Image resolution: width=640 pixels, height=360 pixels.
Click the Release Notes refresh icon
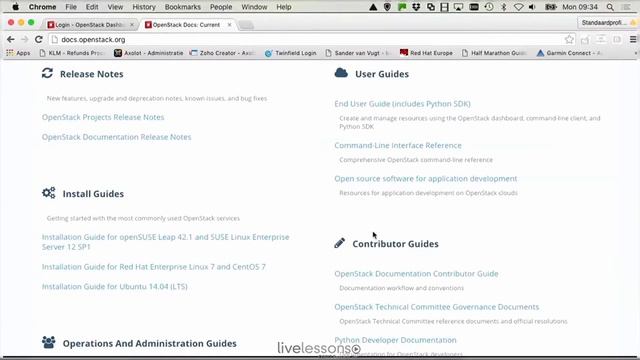(47, 73)
